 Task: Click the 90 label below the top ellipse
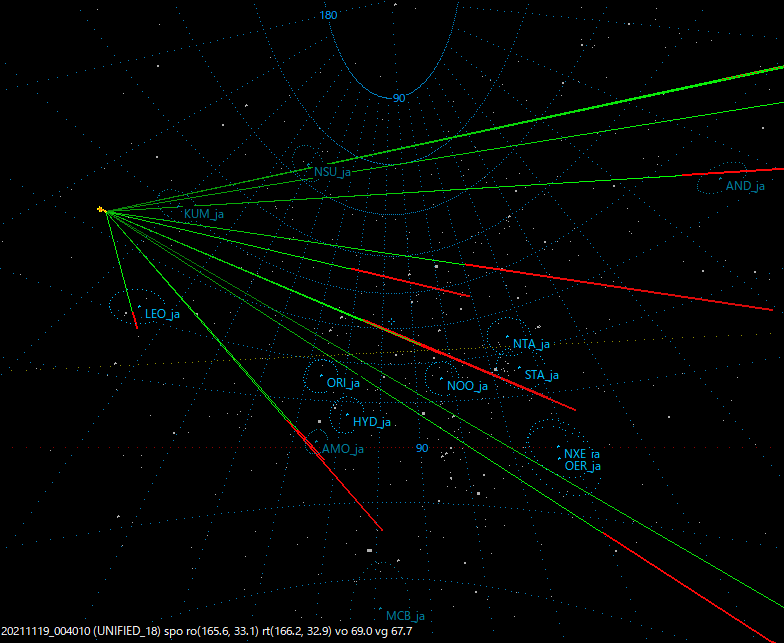(x=398, y=98)
